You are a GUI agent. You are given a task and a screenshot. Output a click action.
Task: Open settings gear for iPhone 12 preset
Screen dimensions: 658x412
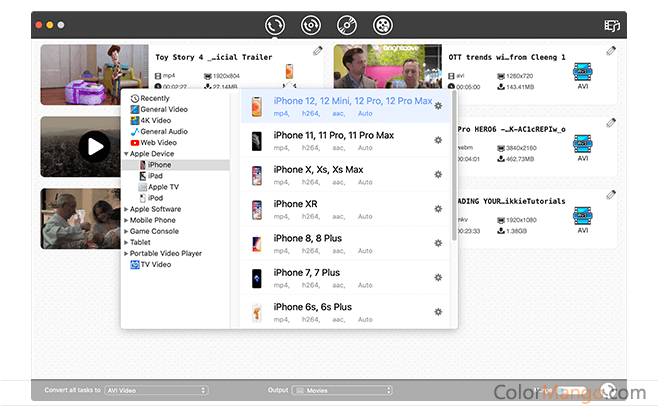pyautogui.click(x=438, y=106)
